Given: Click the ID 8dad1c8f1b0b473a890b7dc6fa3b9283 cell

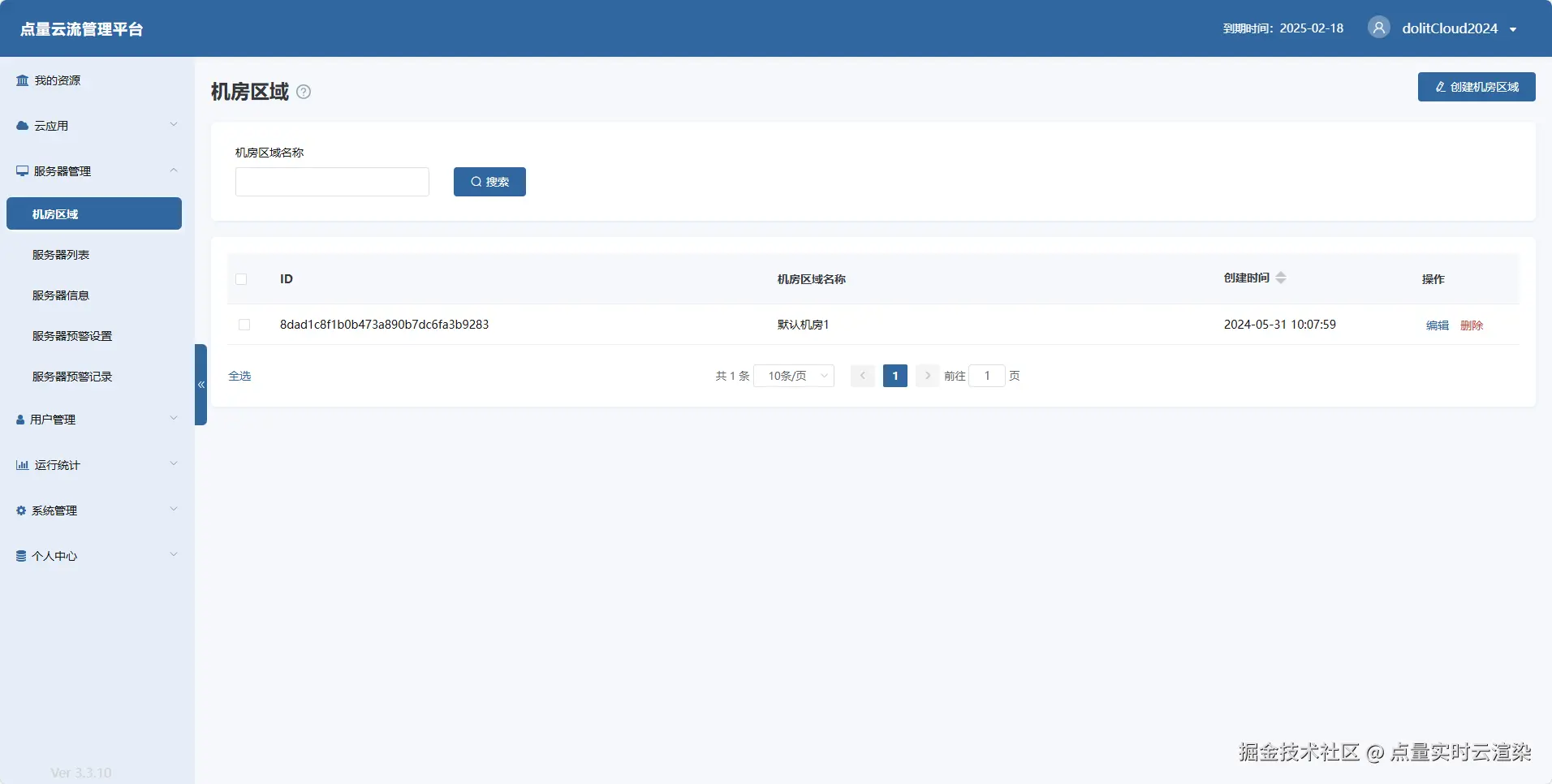Looking at the screenshot, I should point(384,325).
